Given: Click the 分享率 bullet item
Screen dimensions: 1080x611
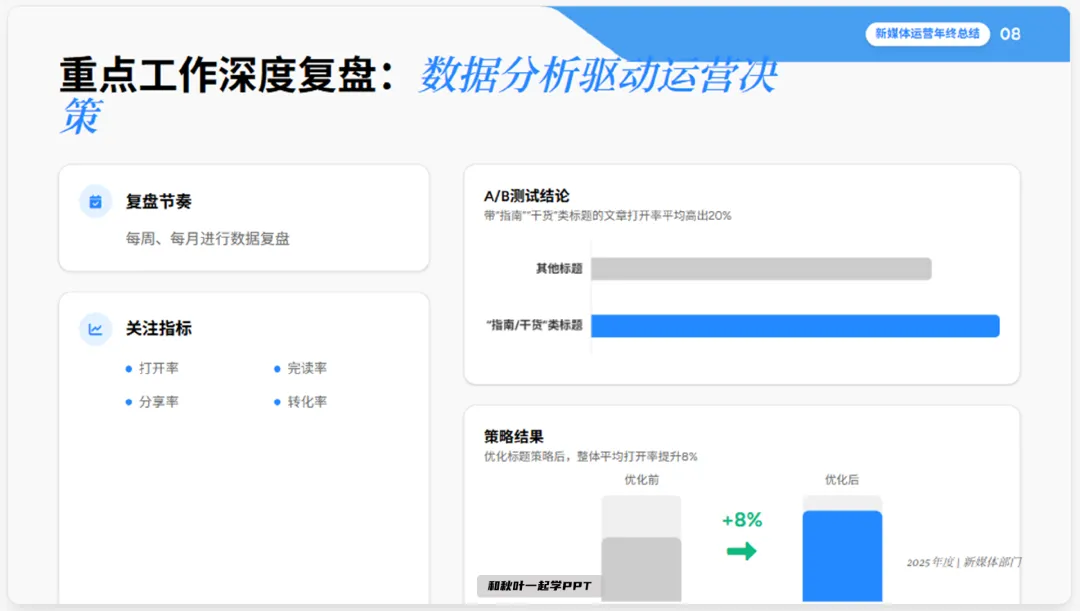Looking at the screenshot, I should tap(152, 402).
